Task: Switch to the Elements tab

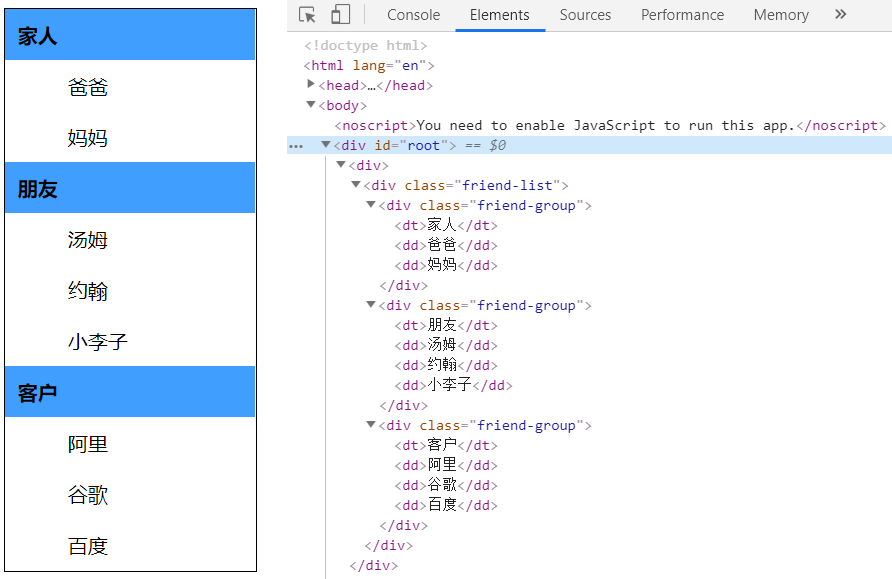Action: (499, 15)
